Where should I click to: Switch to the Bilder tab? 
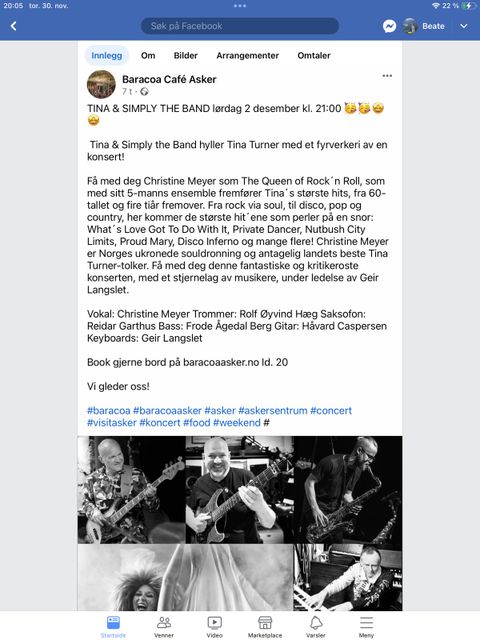(x=186, y=56)
